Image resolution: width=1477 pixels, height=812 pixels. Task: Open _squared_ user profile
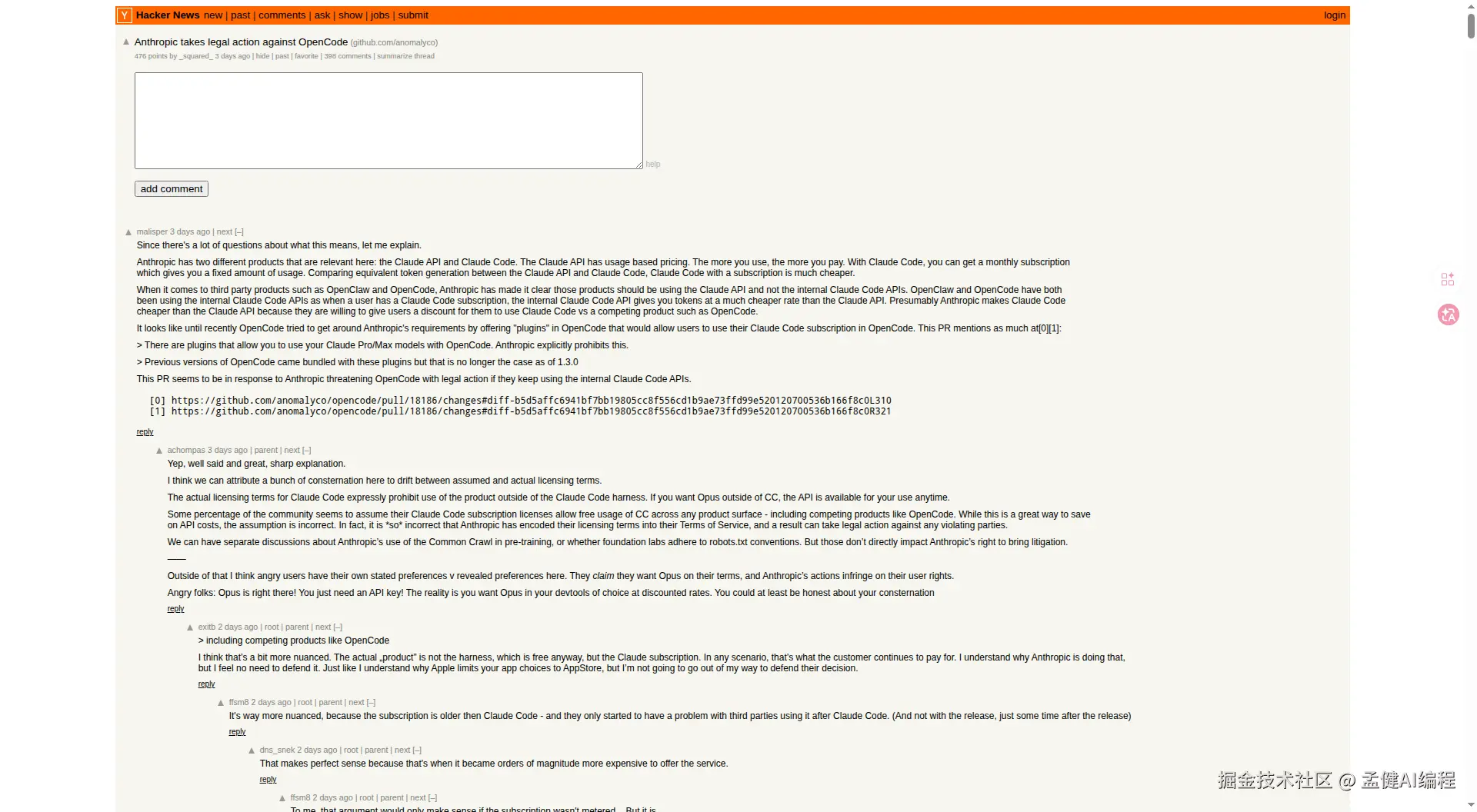(195, 56)
